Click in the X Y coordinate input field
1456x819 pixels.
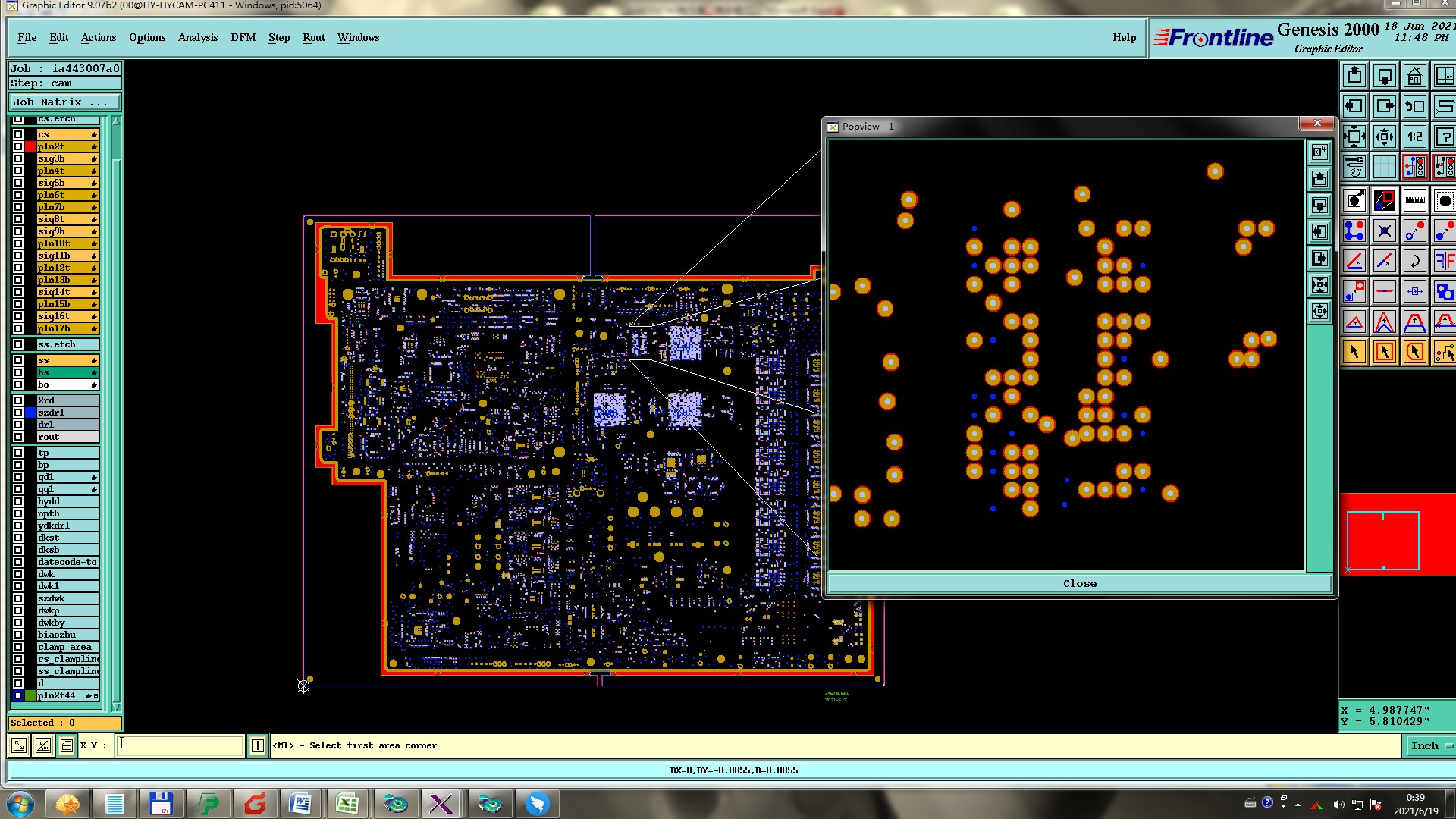pos(180,745)
